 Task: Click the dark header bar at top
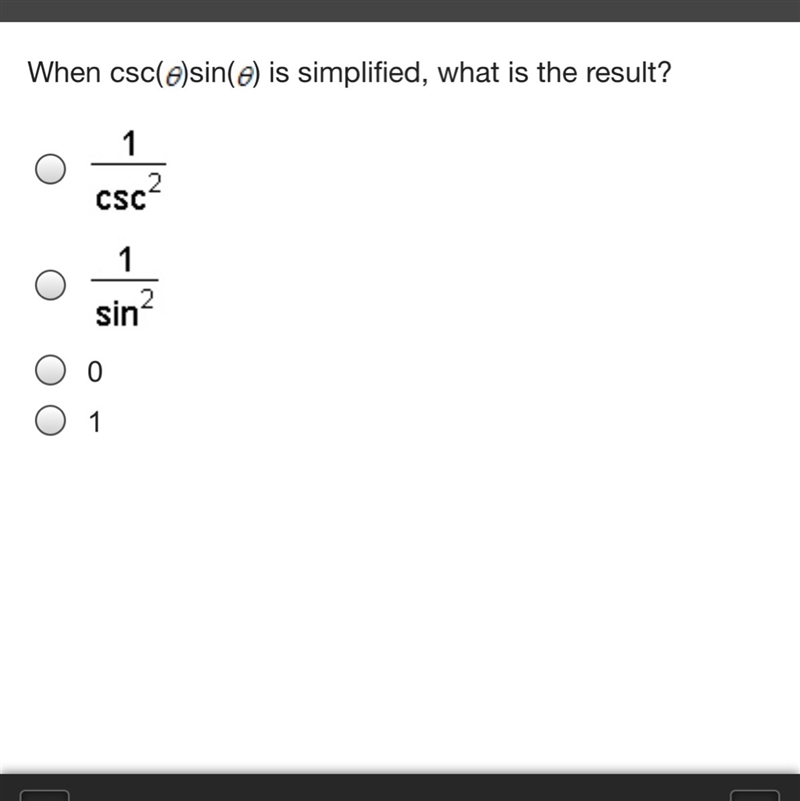pos(400,11)
